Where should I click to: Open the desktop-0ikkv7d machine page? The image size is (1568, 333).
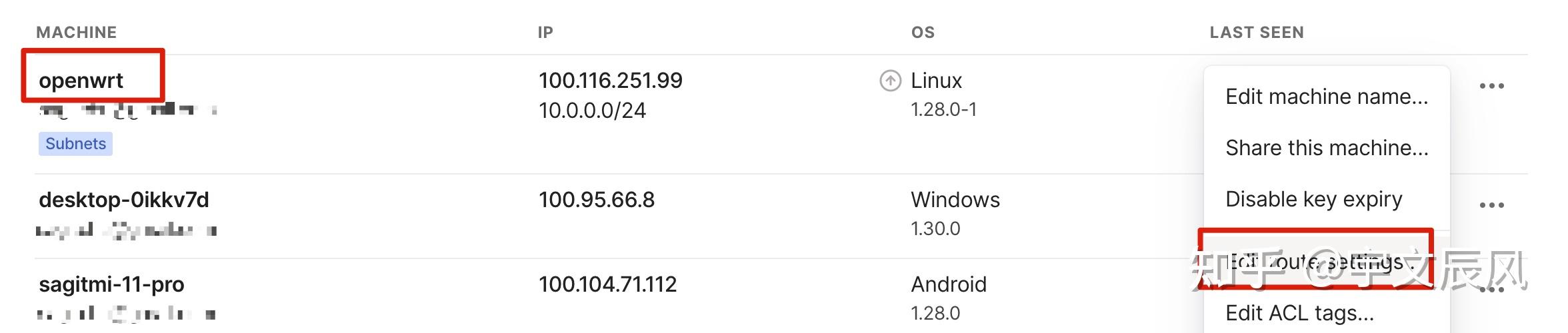[124, 200]
